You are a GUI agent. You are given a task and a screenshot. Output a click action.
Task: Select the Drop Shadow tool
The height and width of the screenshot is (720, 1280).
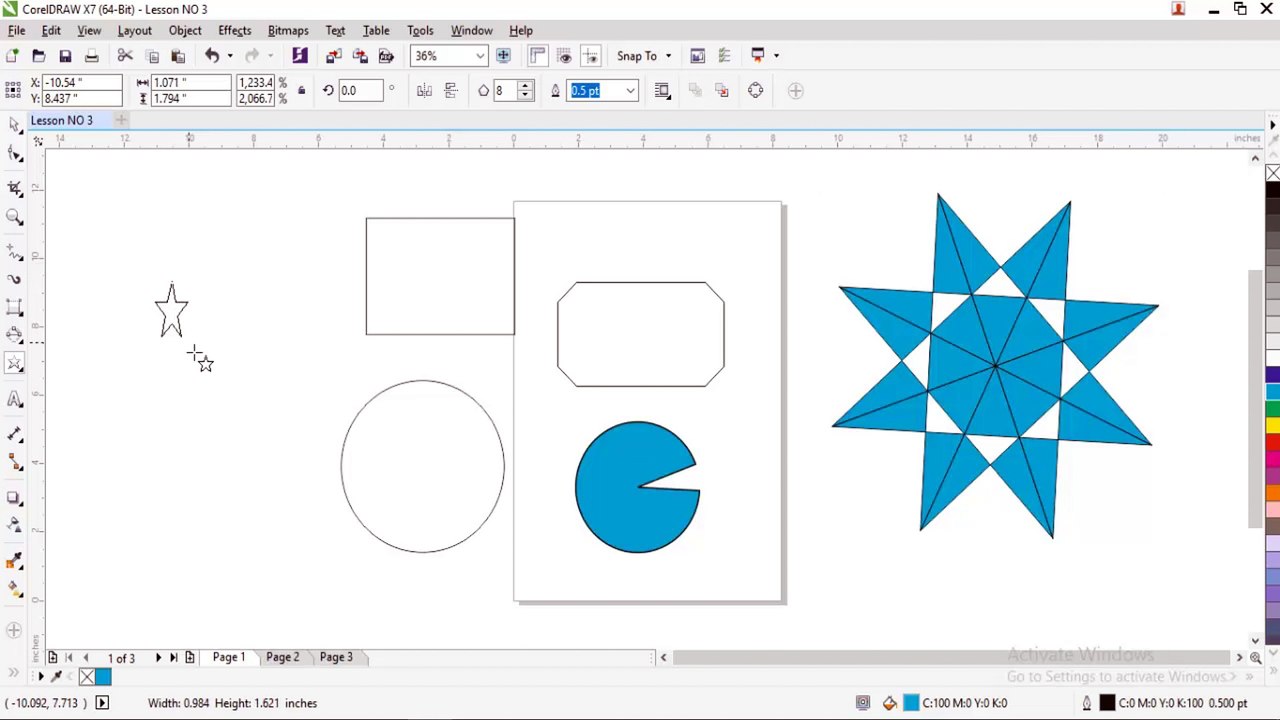(14, 497)
